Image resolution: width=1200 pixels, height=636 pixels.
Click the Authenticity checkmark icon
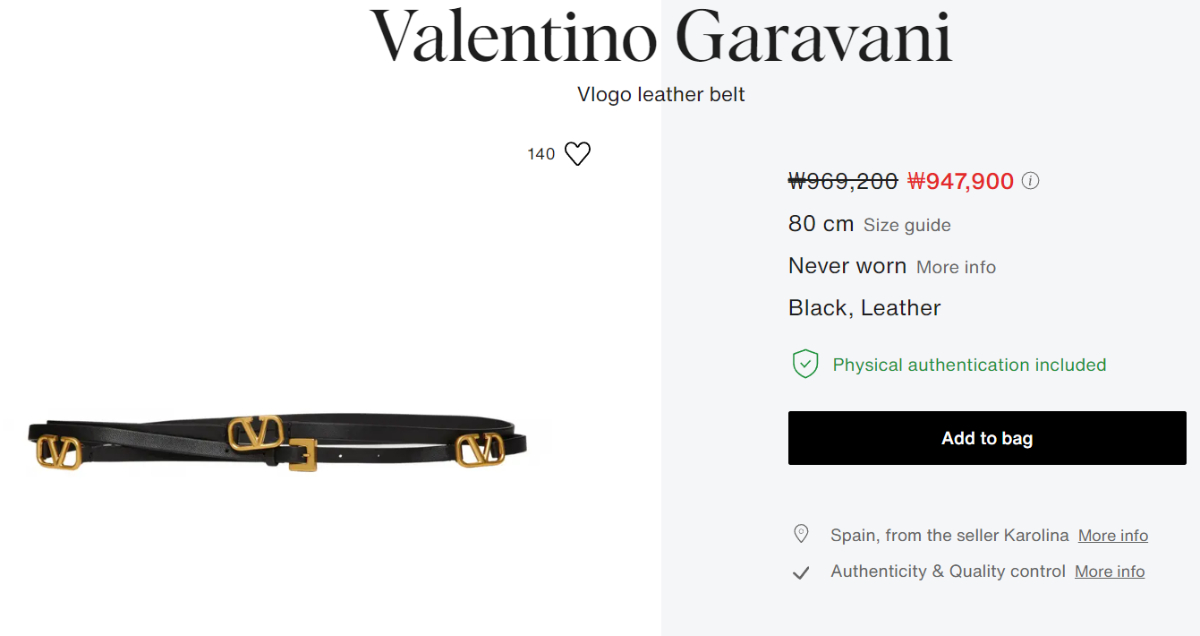pos(801,573)
